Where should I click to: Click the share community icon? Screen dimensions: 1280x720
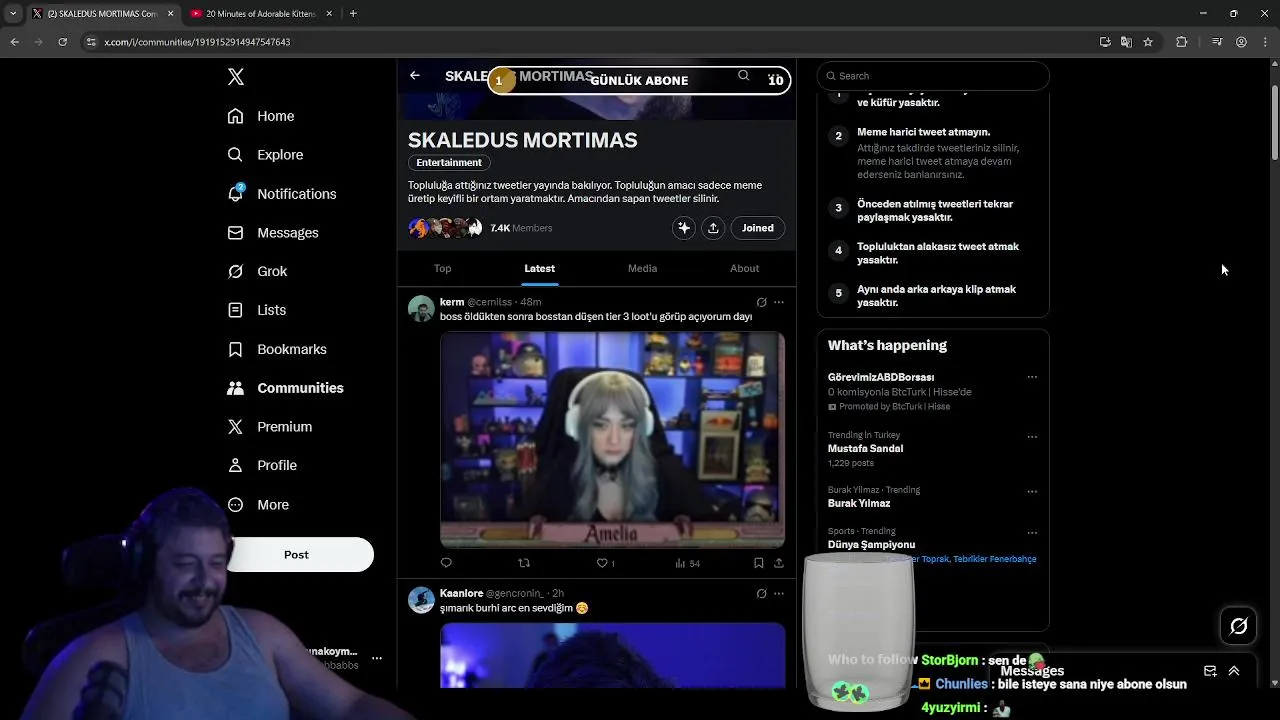coord(713,228)
